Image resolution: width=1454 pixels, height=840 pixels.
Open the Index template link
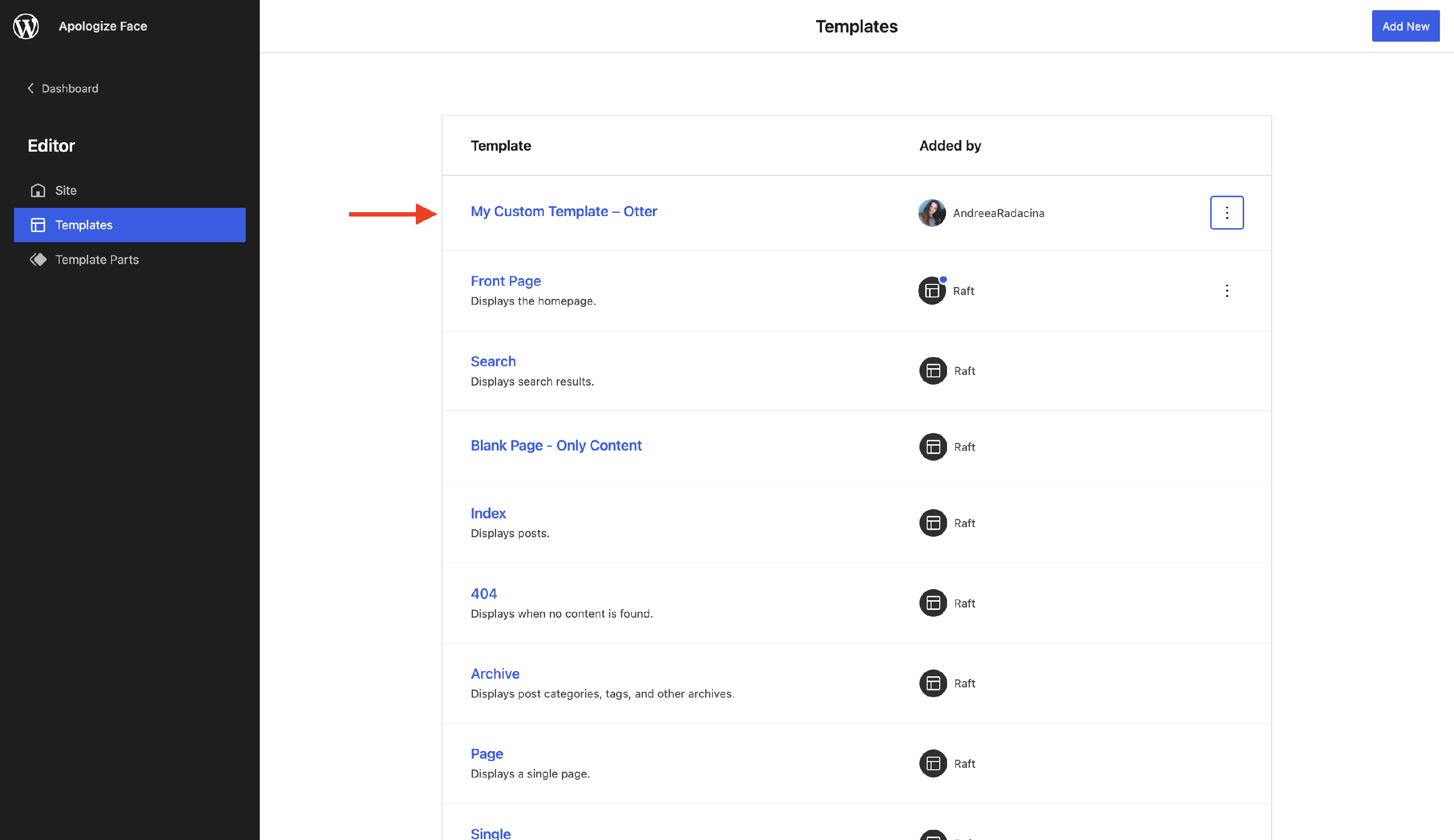[x=488, y=513]
